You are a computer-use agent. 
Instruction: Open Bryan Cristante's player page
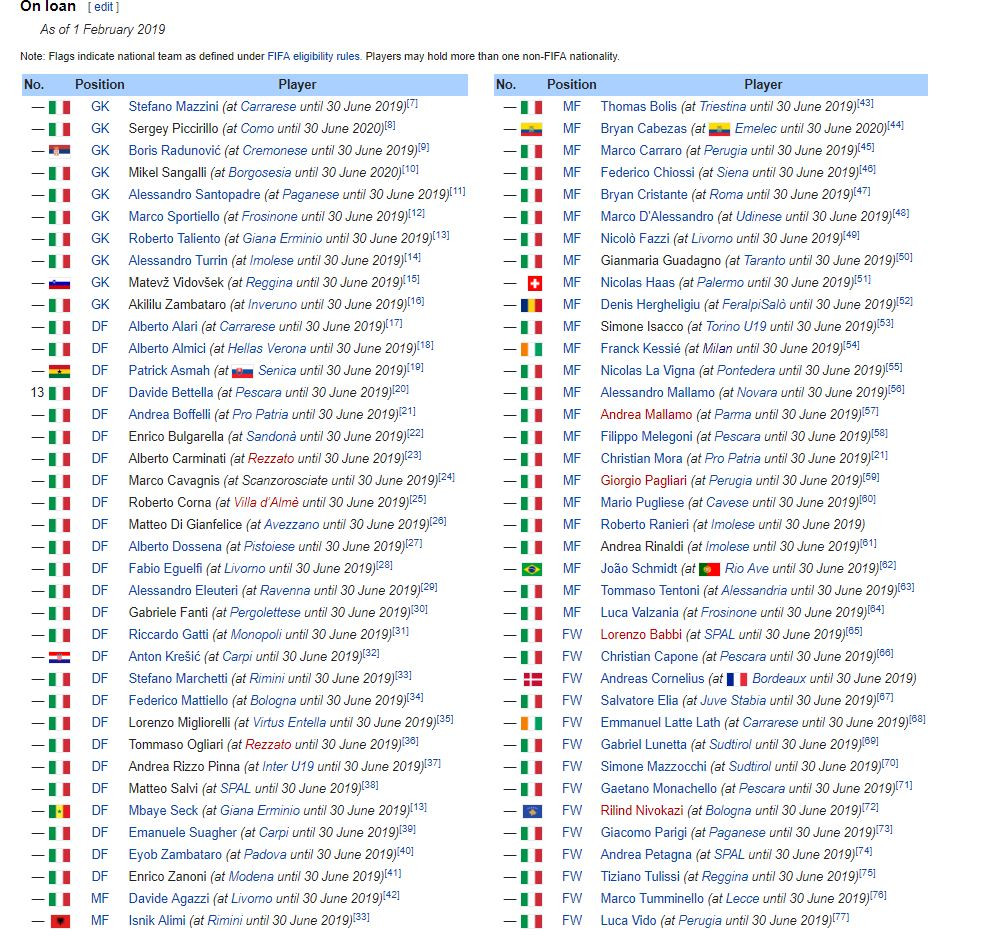coord(644,194)
